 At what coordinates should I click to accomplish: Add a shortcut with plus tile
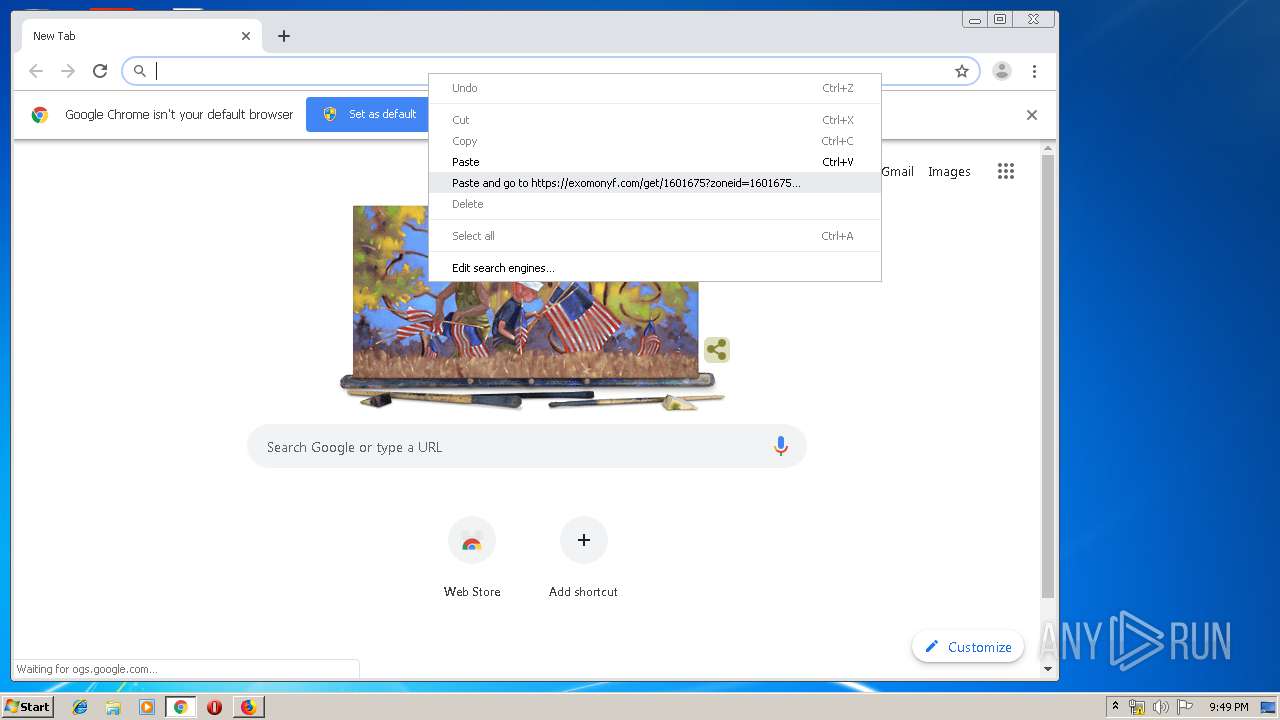coord(583,558)
